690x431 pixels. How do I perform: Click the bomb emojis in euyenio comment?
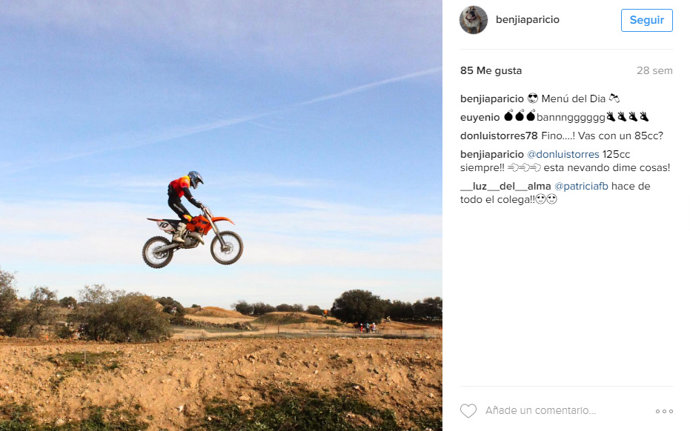tap(519, 116)
